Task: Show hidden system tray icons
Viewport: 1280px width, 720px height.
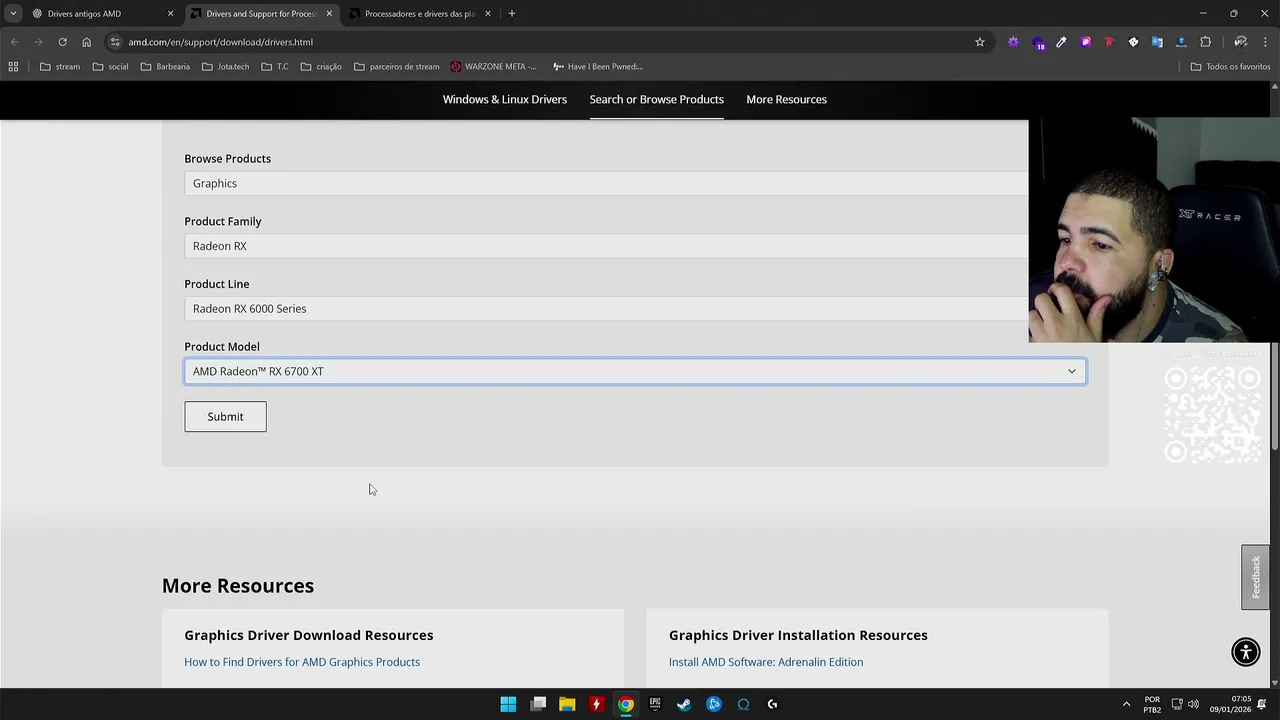Action: point(1126,704)
